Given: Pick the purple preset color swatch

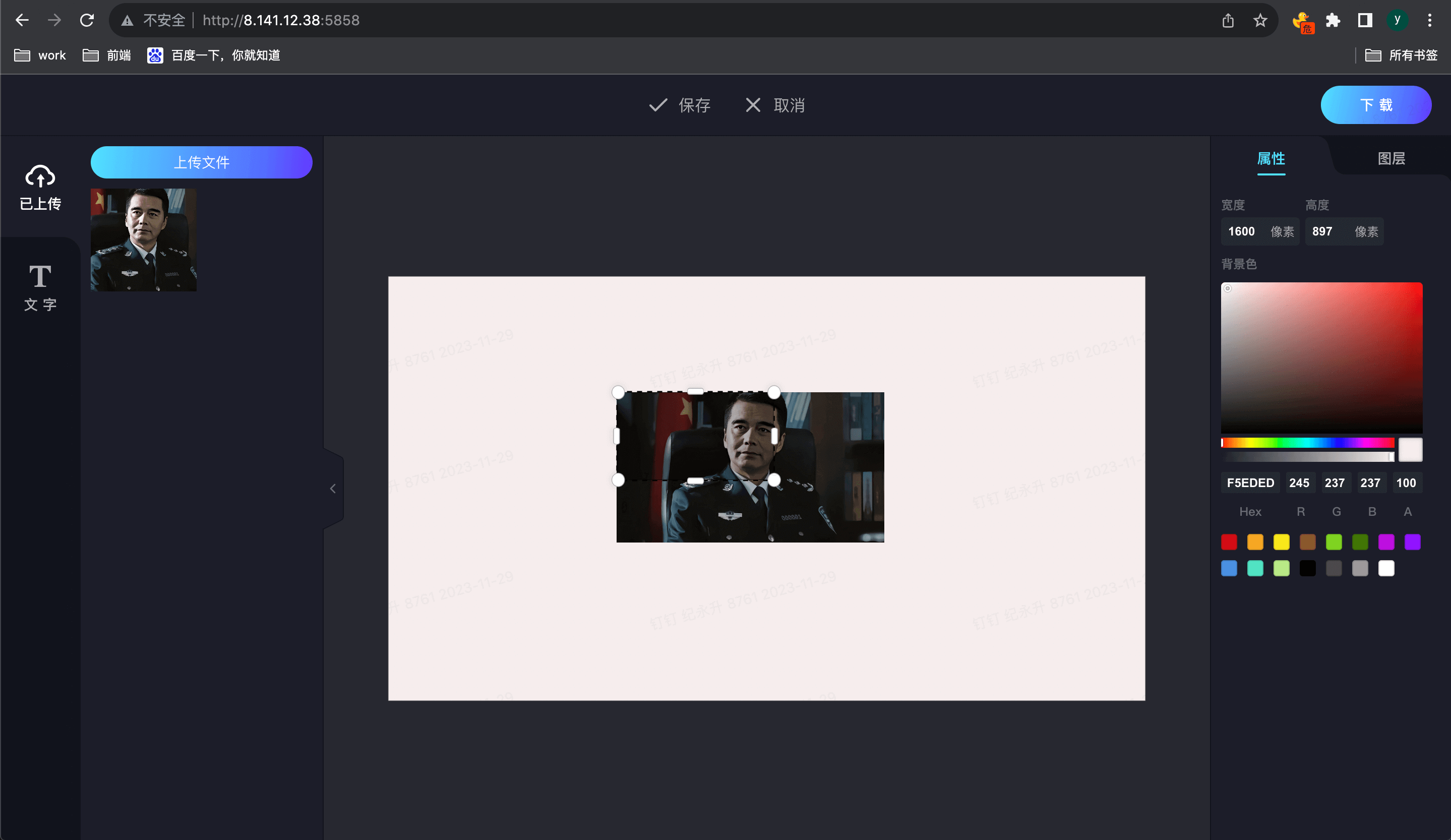Looking at the screenshot, I should 1413,542.
